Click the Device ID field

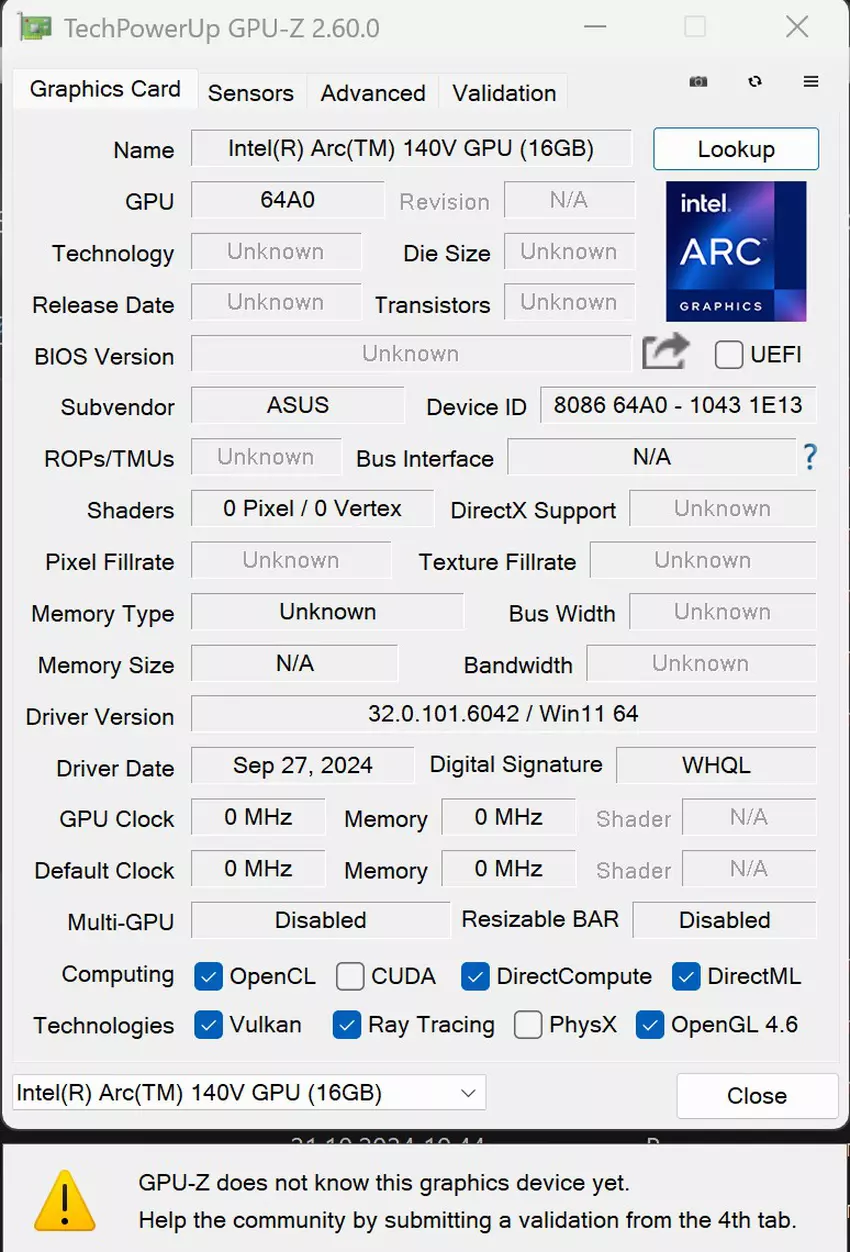(677, 406)
